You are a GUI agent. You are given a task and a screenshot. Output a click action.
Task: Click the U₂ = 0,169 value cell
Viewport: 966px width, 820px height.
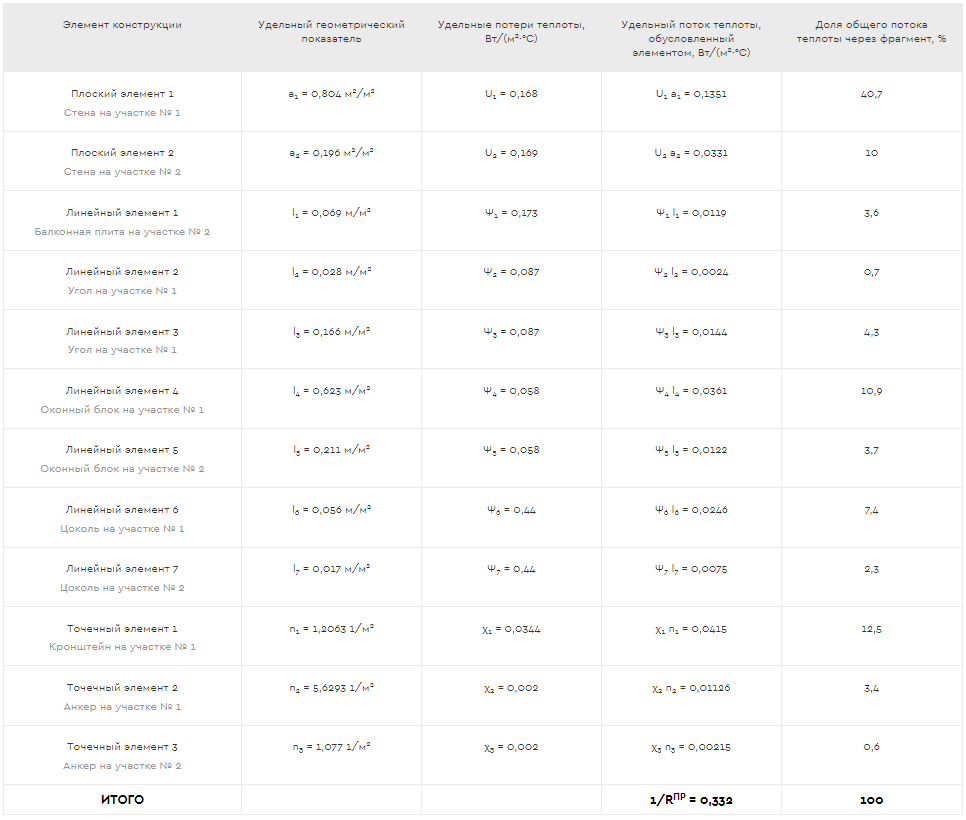511,153
